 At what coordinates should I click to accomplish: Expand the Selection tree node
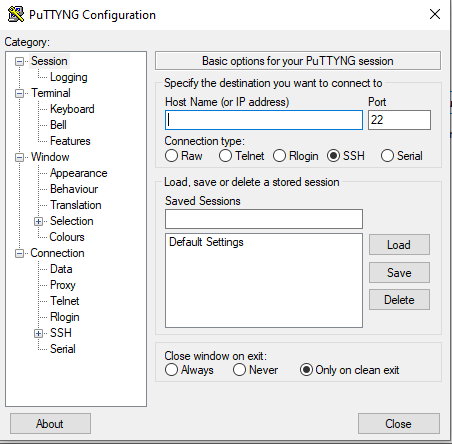(38, 222)
